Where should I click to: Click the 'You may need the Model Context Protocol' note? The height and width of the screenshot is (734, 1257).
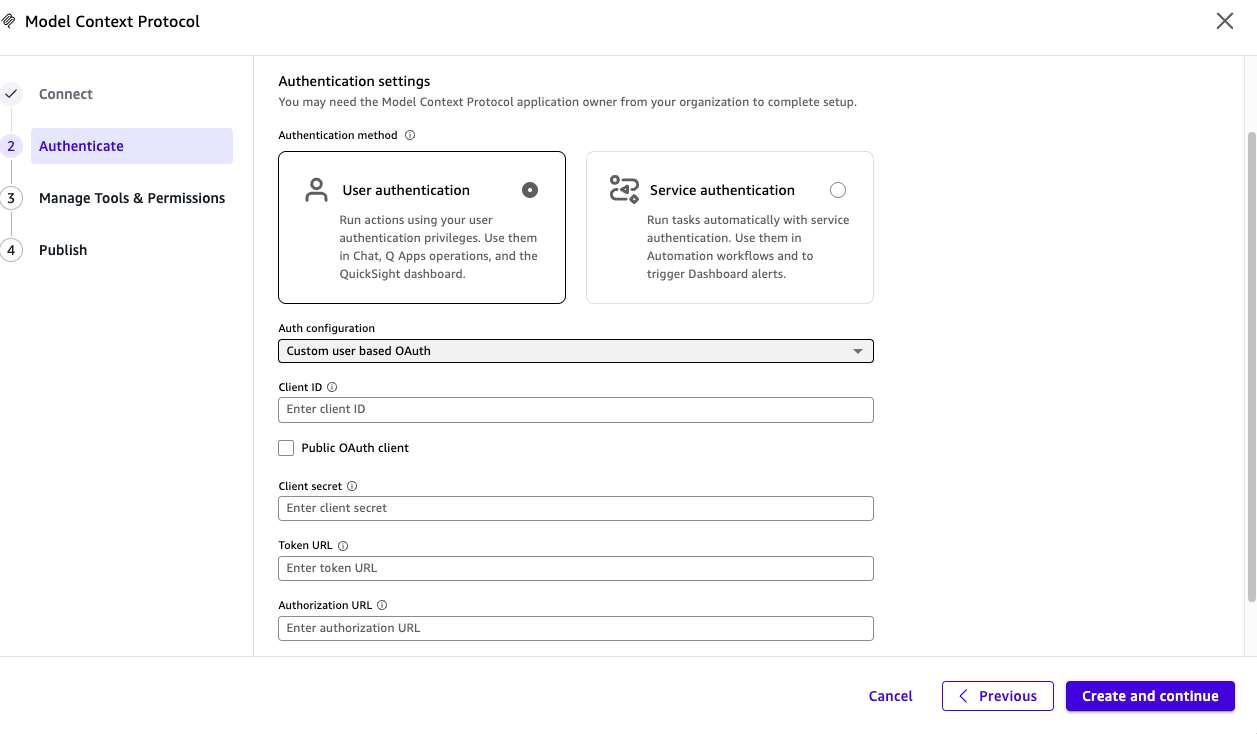(x=567, y=102)
